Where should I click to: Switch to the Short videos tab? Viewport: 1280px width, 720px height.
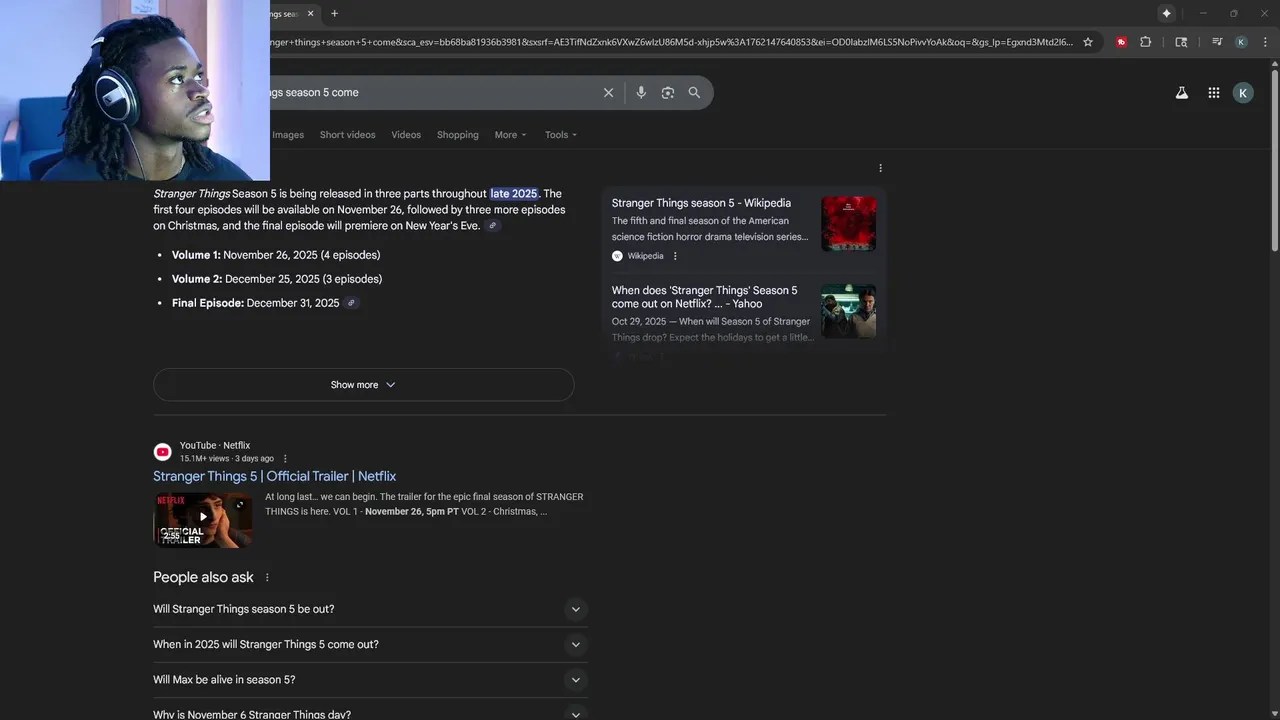point(347,135)
